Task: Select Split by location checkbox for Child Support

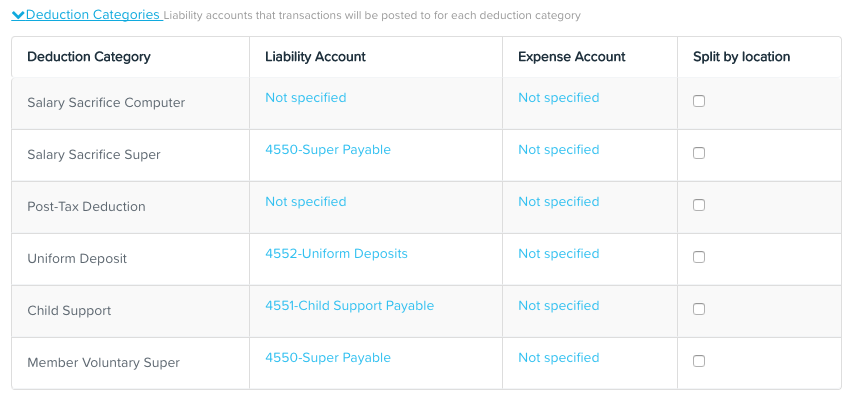Action: tap(699, 309)
